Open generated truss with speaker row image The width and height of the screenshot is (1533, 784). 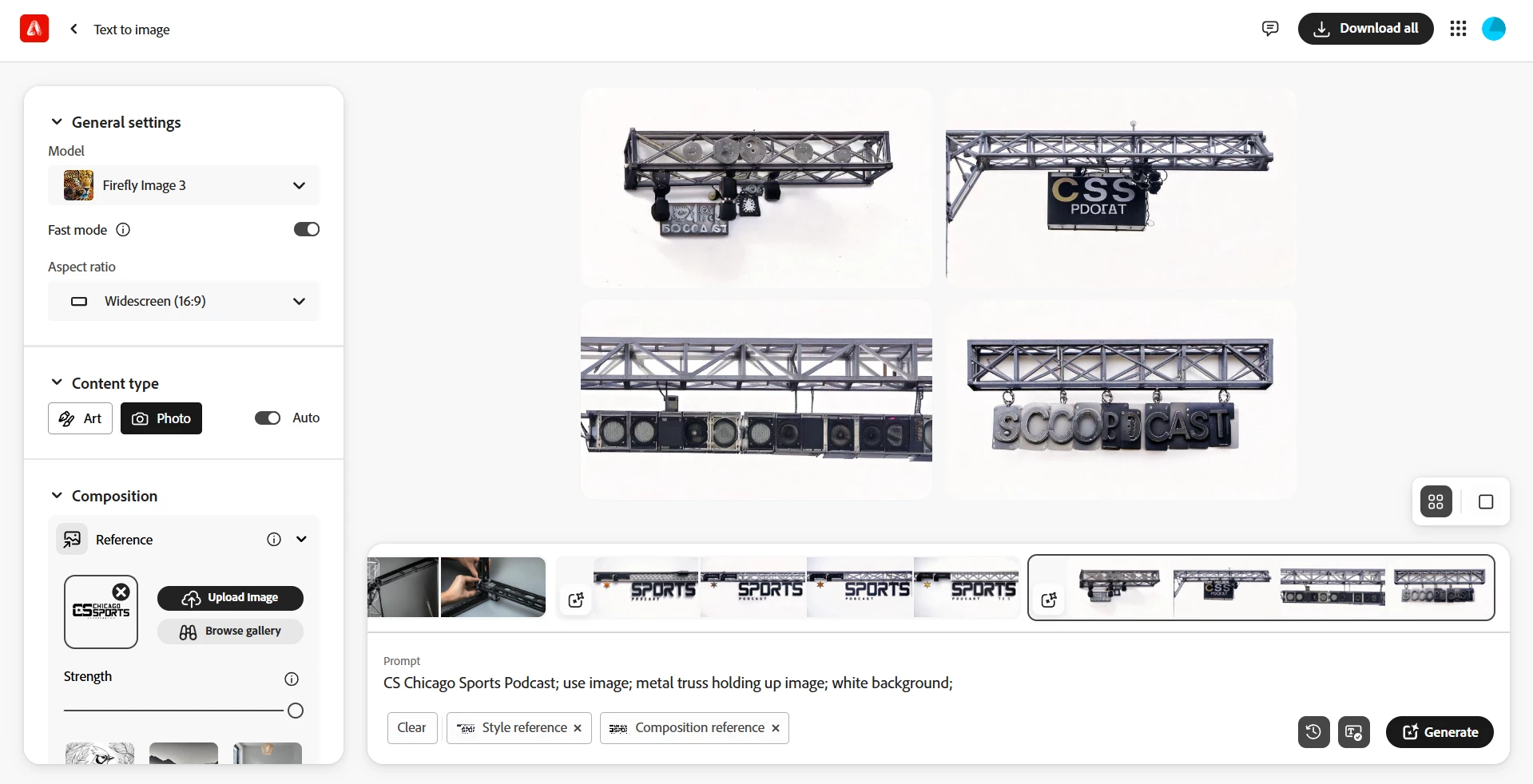coord(757,400)
